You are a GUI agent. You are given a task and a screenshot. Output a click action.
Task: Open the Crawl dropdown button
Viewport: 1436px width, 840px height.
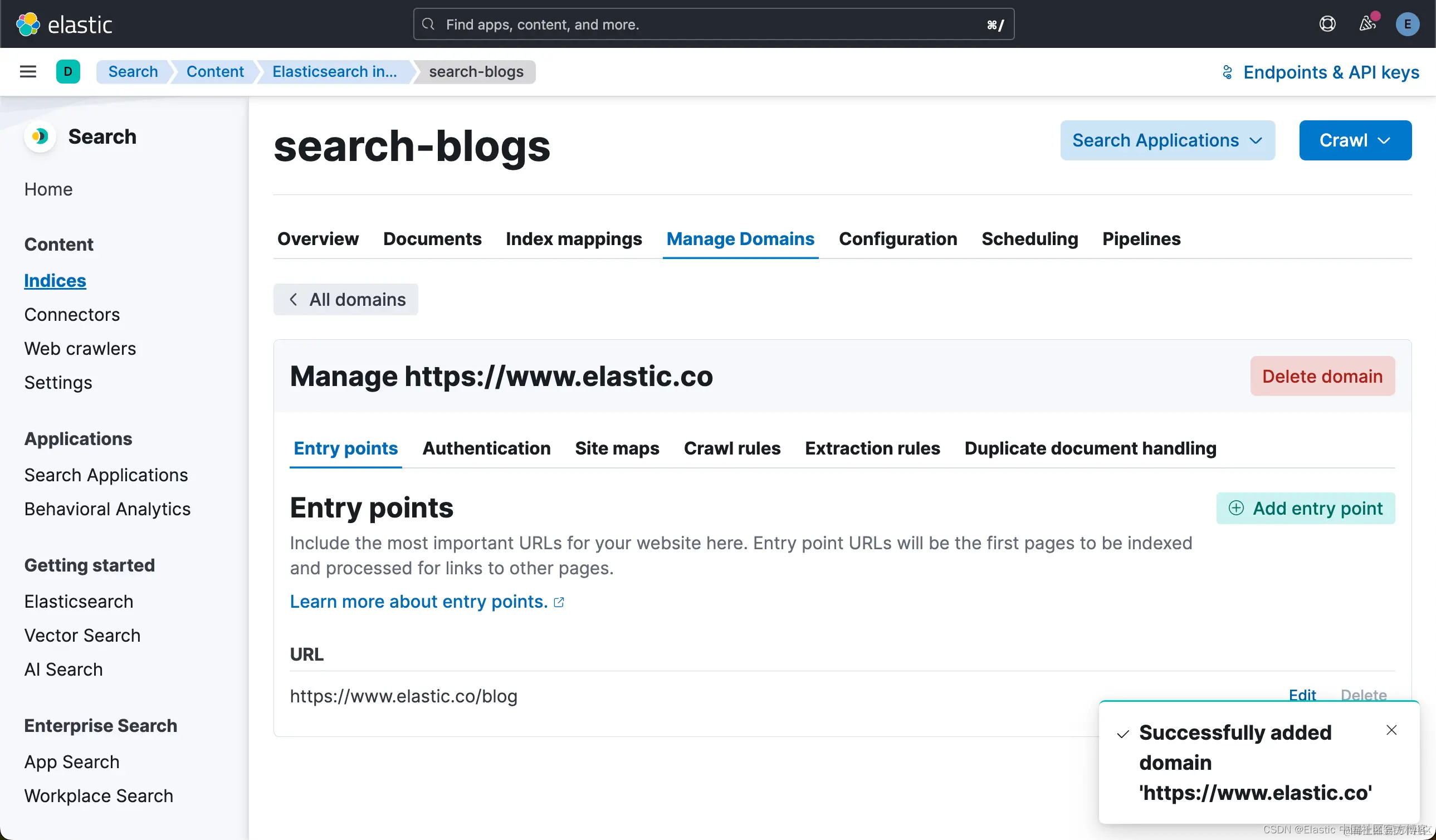[1355, 140]
